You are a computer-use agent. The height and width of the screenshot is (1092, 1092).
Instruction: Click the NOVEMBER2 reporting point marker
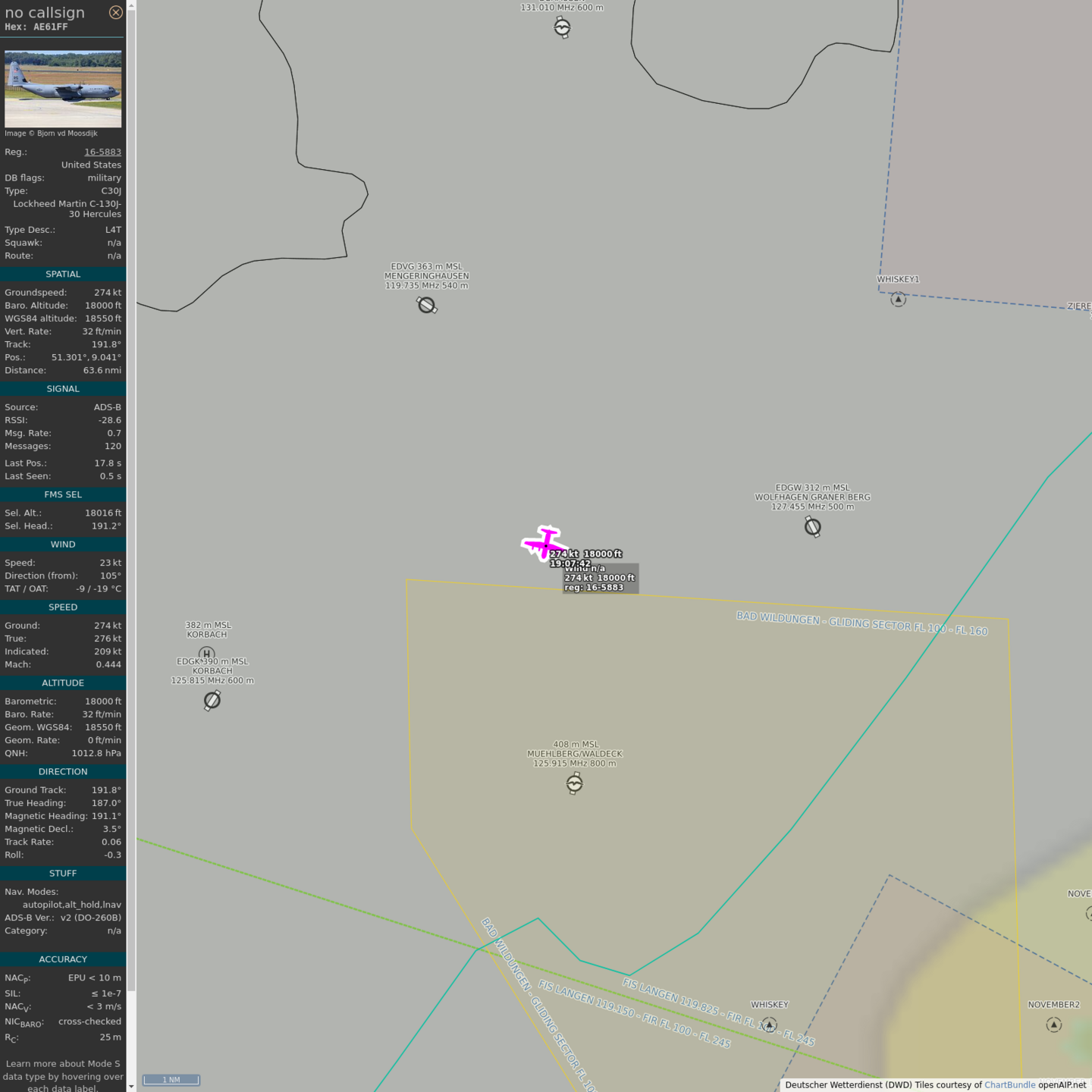pos(1054,1025)
